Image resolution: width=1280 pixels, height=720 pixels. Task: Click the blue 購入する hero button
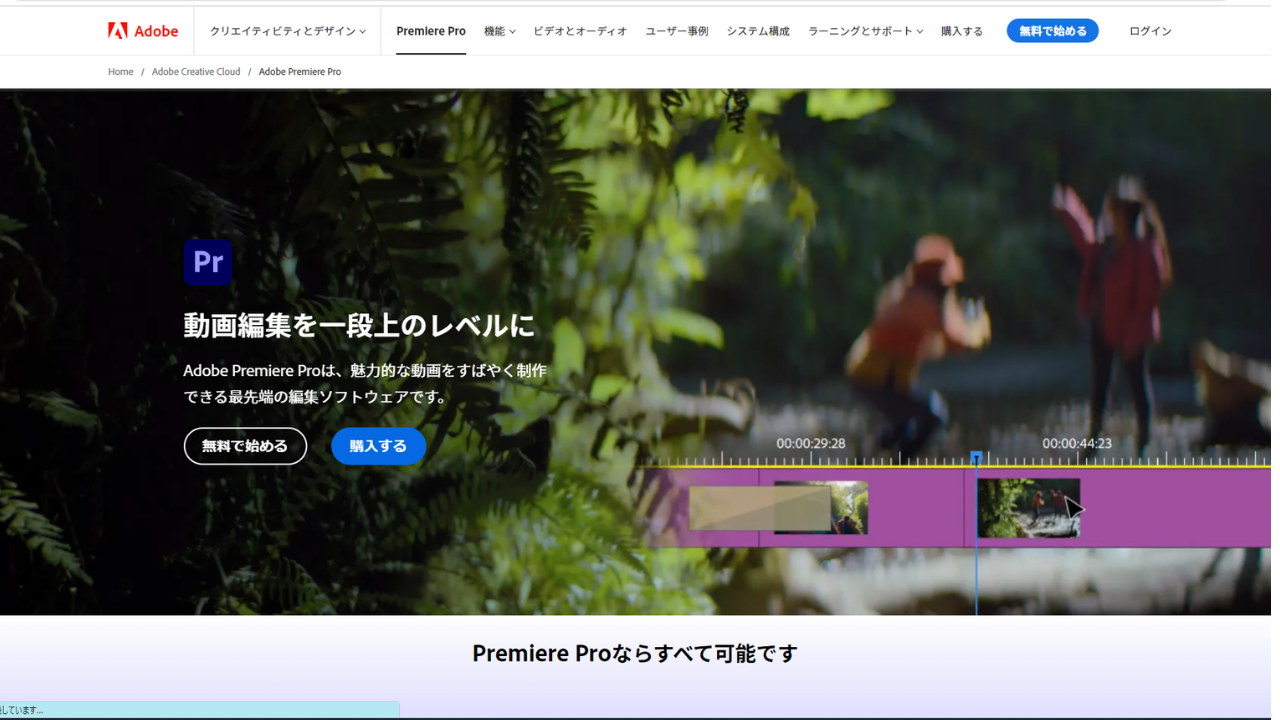click(378, 446)
